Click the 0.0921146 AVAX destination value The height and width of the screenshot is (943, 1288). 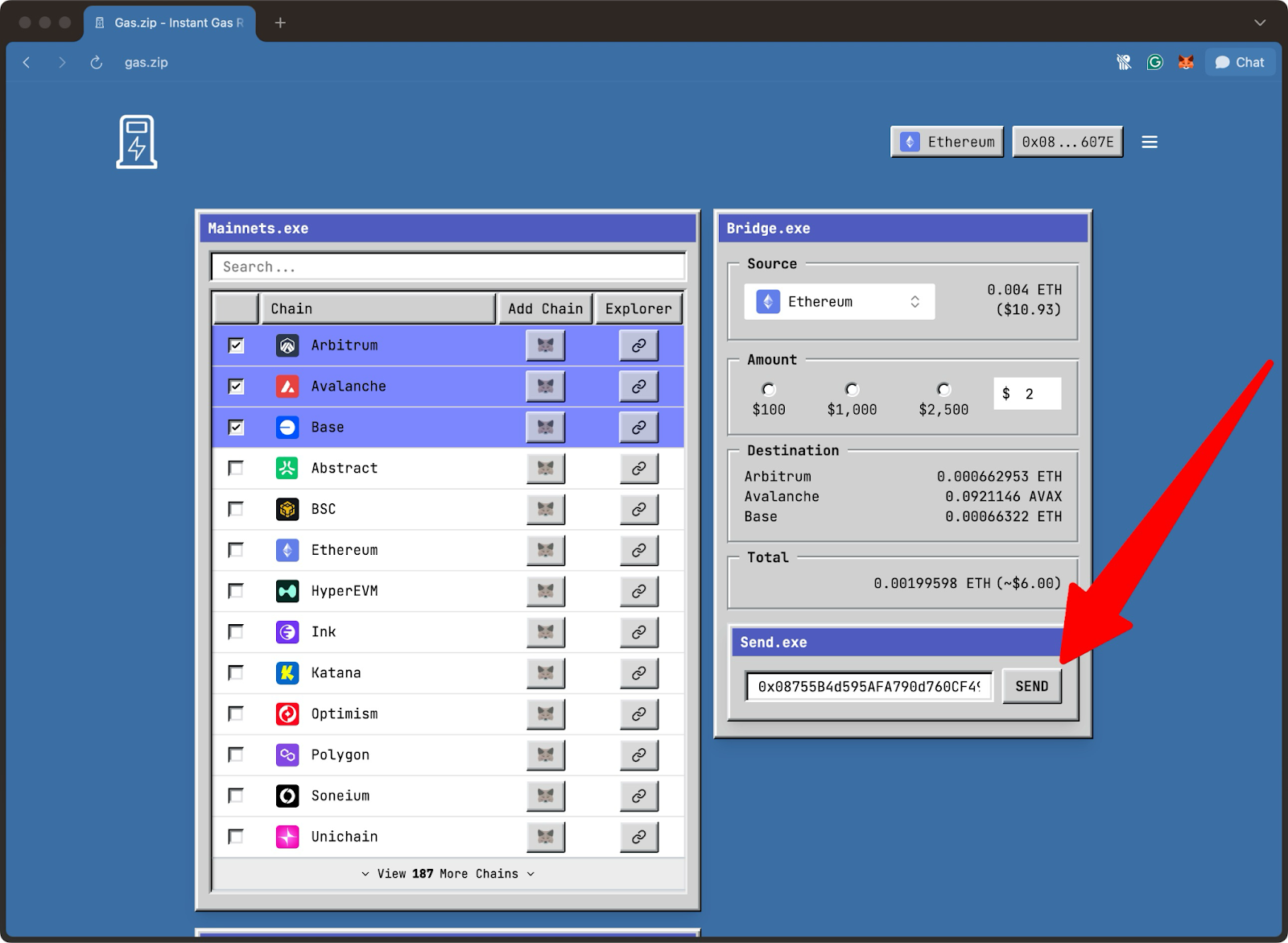(1004, 497)
